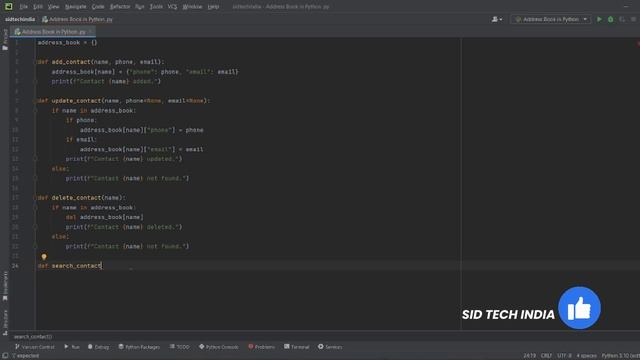Open the Version Control tool window
The width and height of the screenshot is (640, 360).
pyautogui.click(x=34, y=347)
